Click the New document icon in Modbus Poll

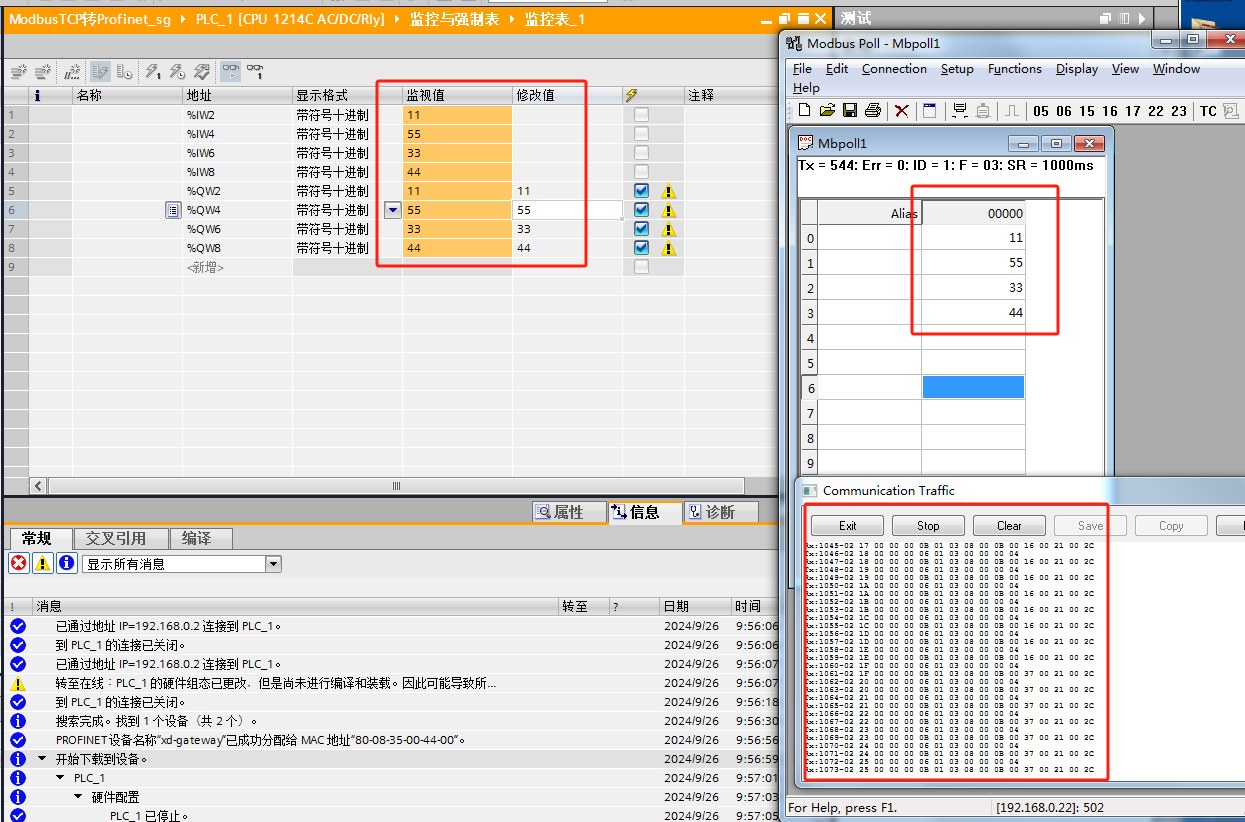[804, 110]
